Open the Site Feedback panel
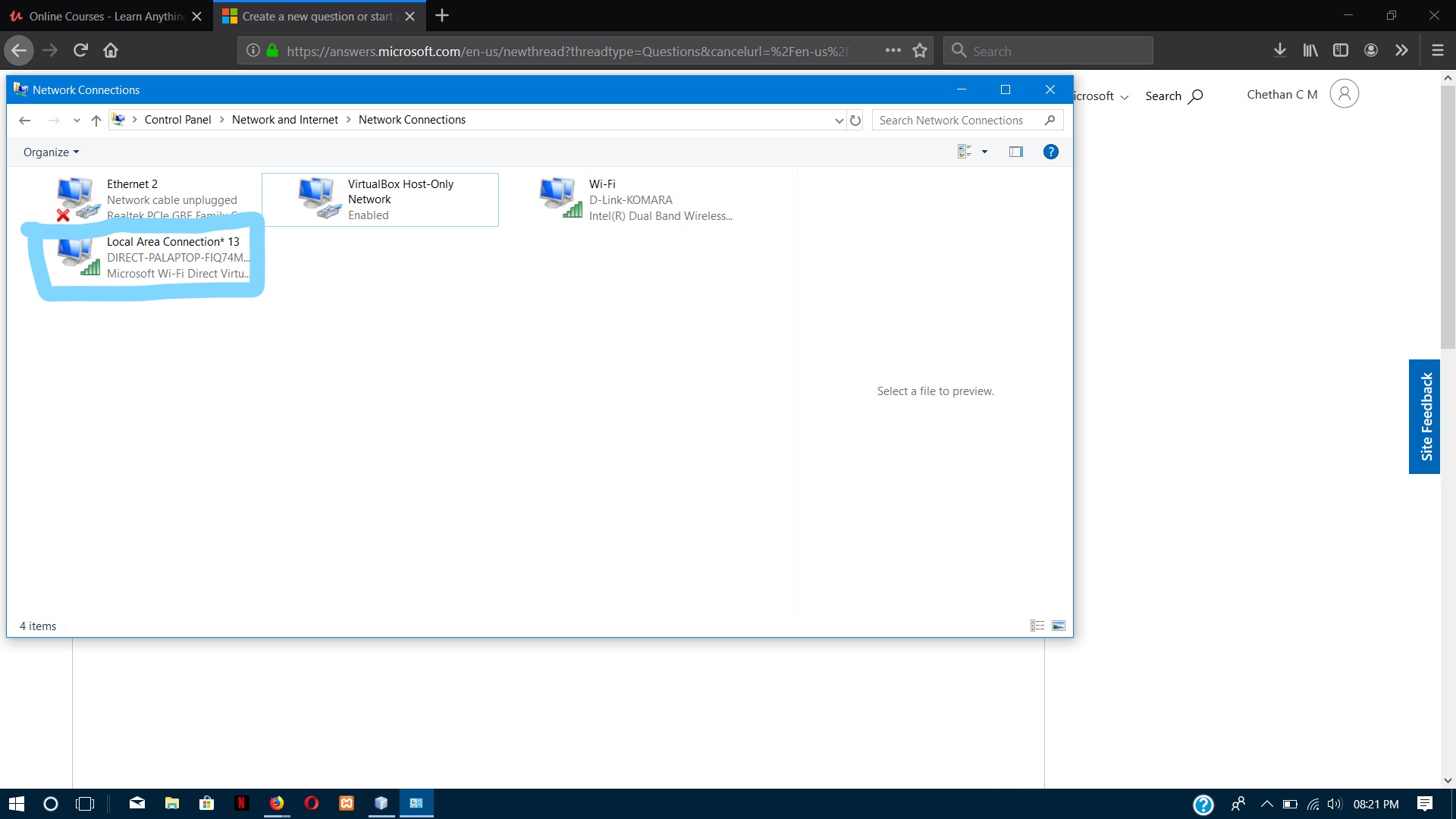The height and width of the screenshot is (819, 1456). click(1424, 416)
